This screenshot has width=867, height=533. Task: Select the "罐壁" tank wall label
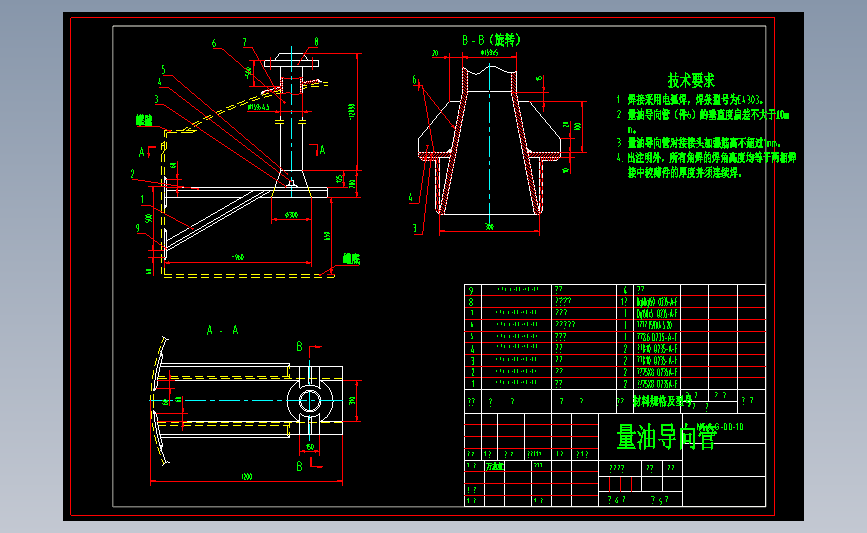[x=144, y=120]
